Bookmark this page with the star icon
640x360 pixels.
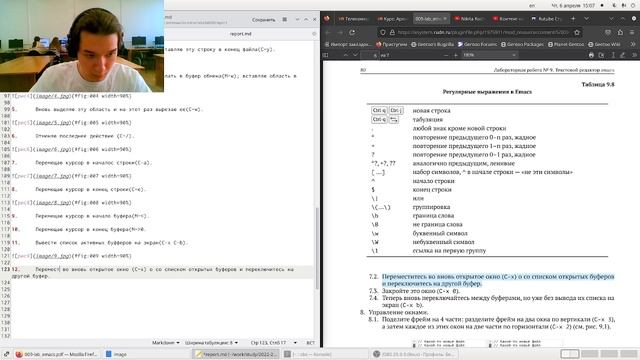pos(577,32)
